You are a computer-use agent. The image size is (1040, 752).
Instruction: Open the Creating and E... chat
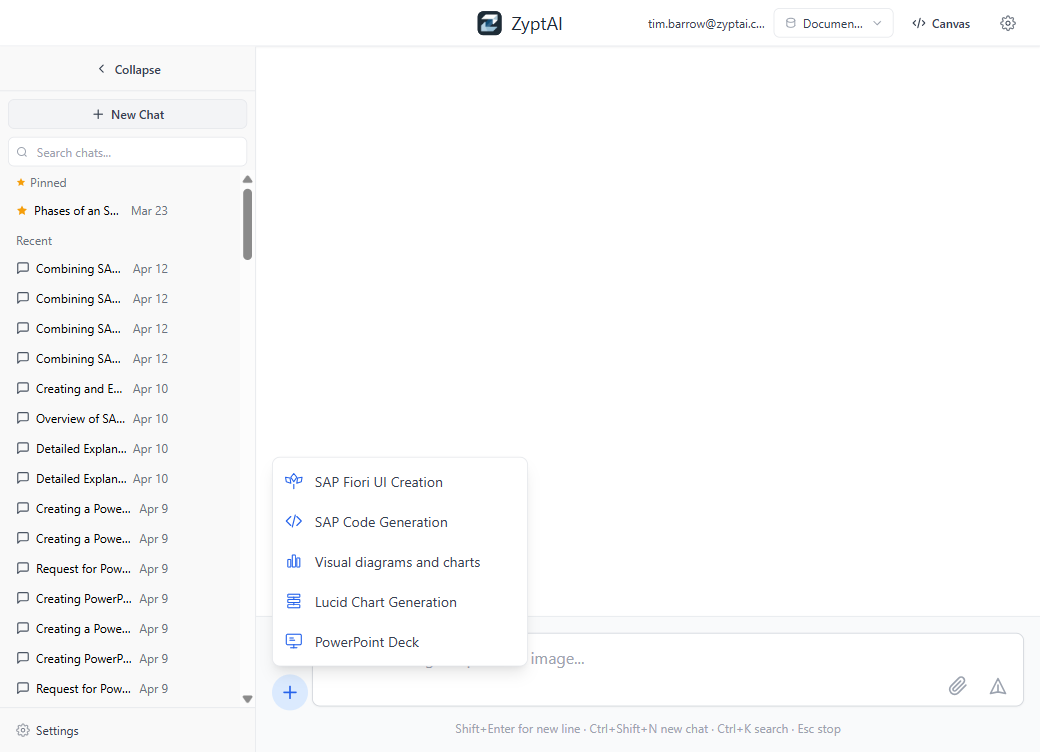[92, 389]
